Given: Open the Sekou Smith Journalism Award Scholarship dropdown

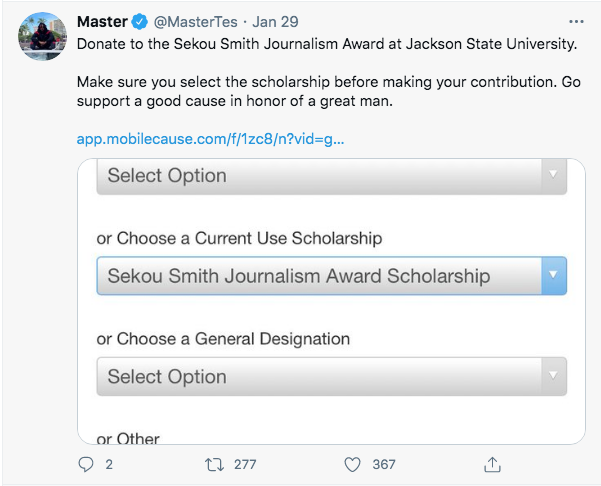Looking at the screenshot, I should point(318,276).
